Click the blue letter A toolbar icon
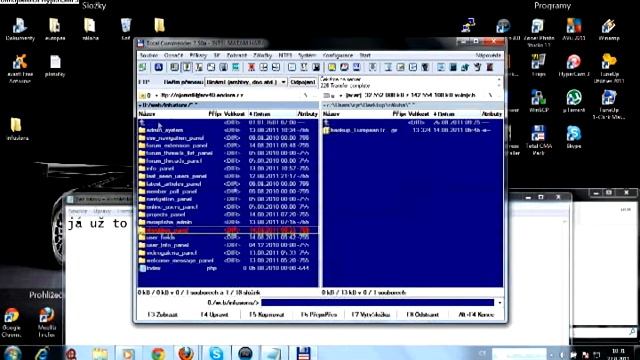 pyautogui.click(x=158, y=67)
